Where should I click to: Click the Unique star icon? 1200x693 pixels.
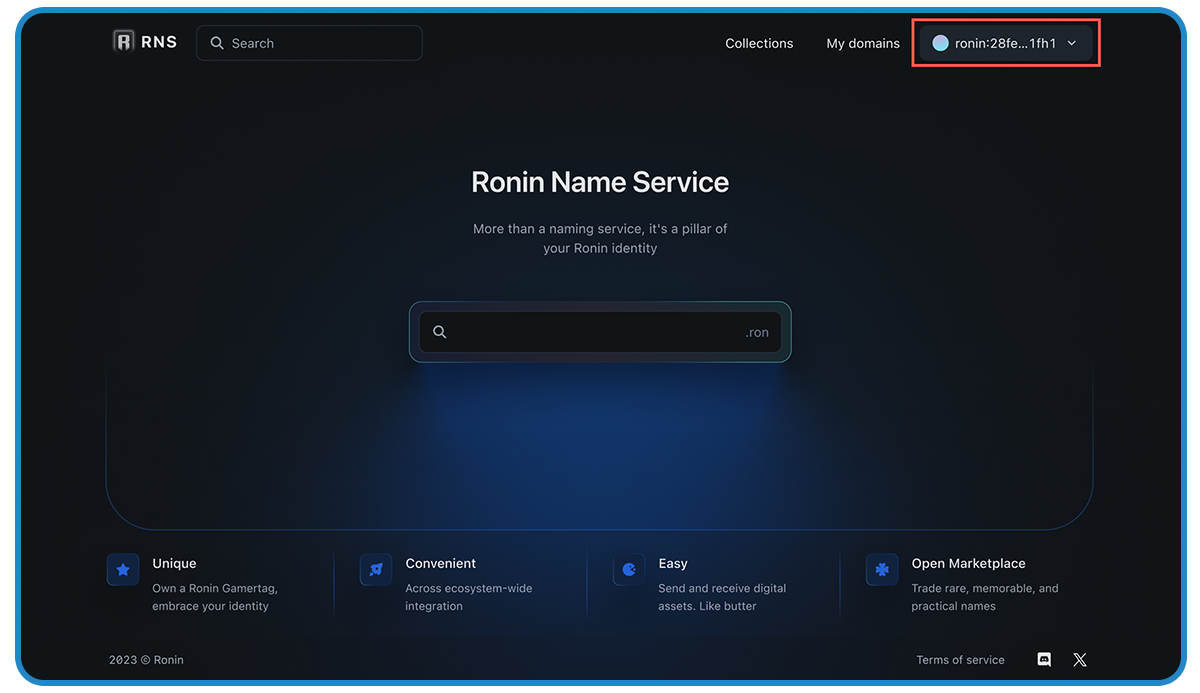pyautogui.click(x=123, y=570)
